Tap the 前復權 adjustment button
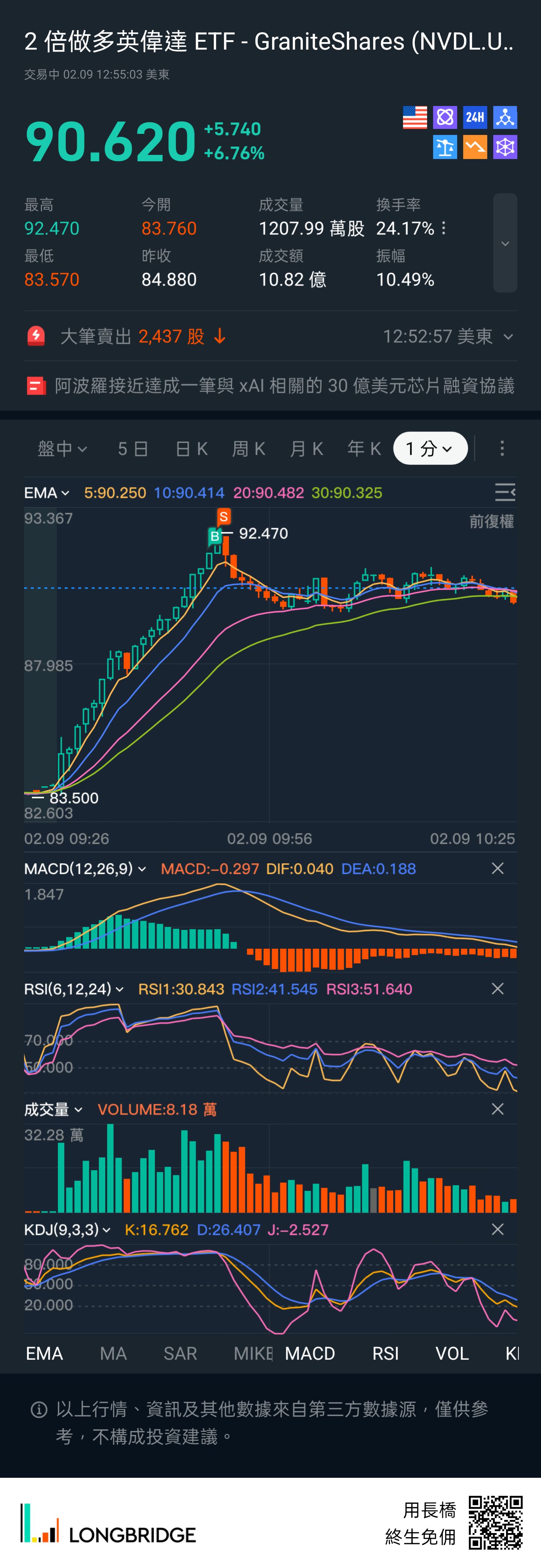 [x=491, y=522]
